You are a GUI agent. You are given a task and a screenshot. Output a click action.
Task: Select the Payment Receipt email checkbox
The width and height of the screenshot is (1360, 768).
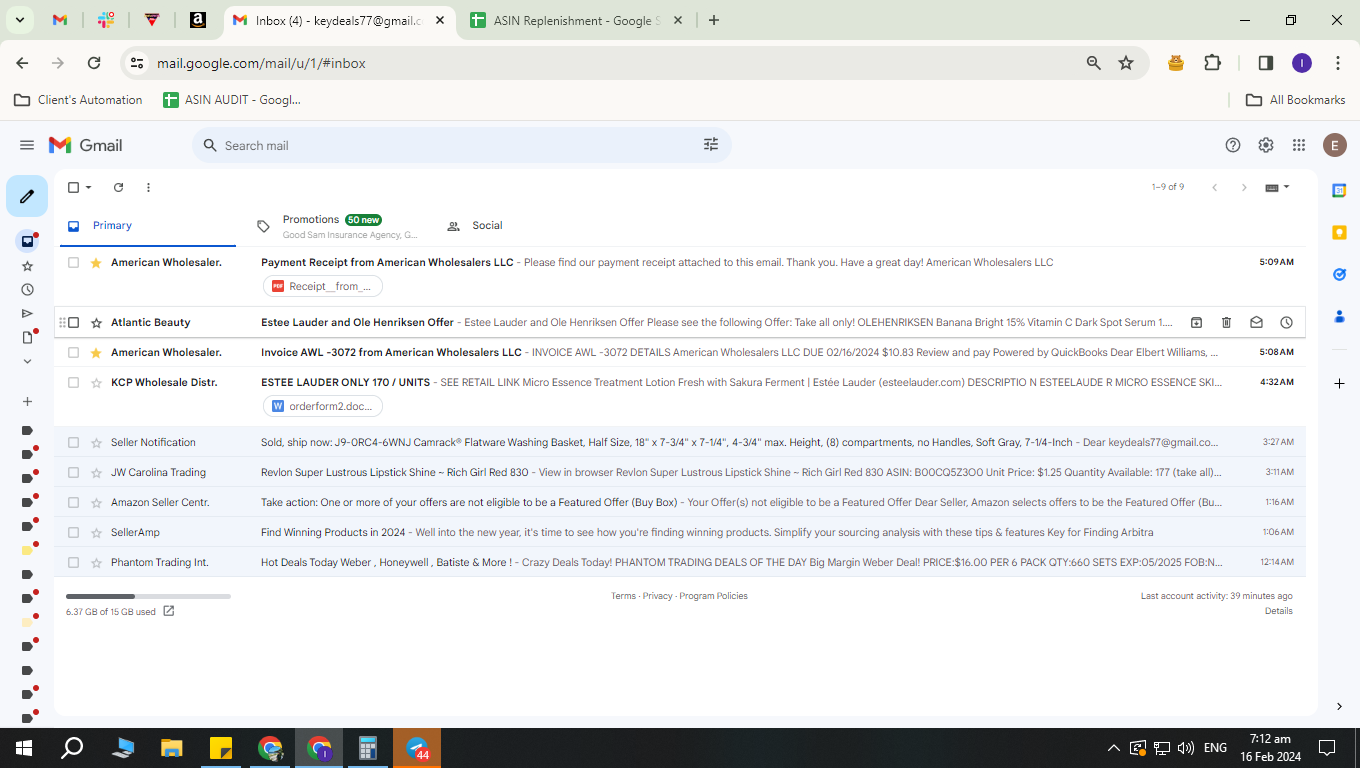(x=73, y=262)
